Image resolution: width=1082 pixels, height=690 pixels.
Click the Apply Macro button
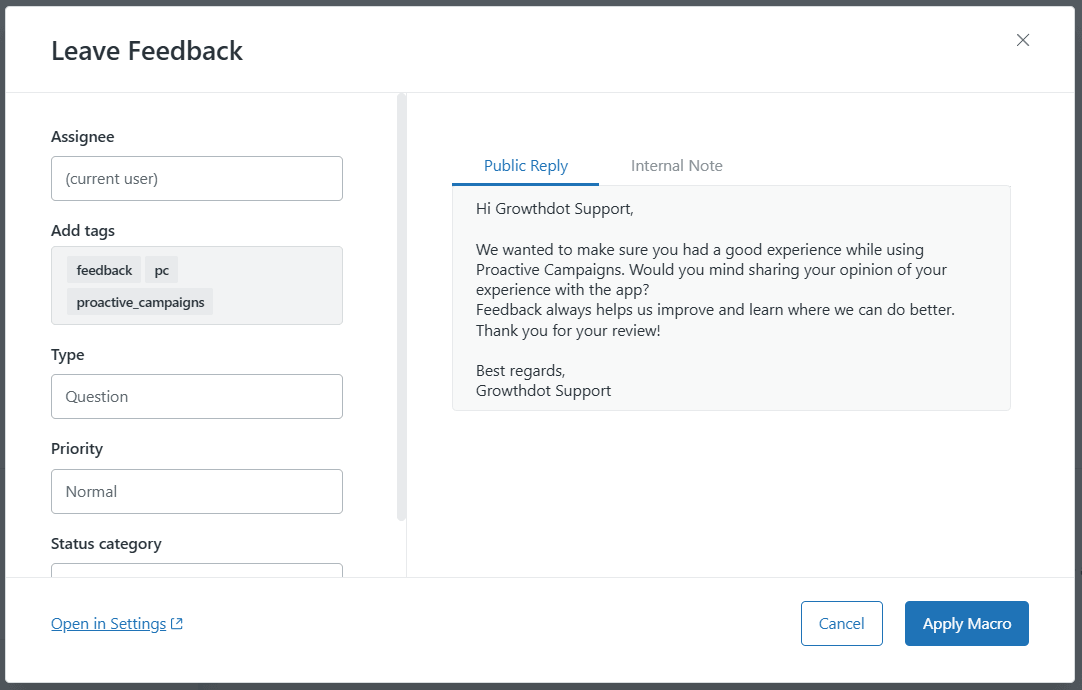tap(966, 623)
